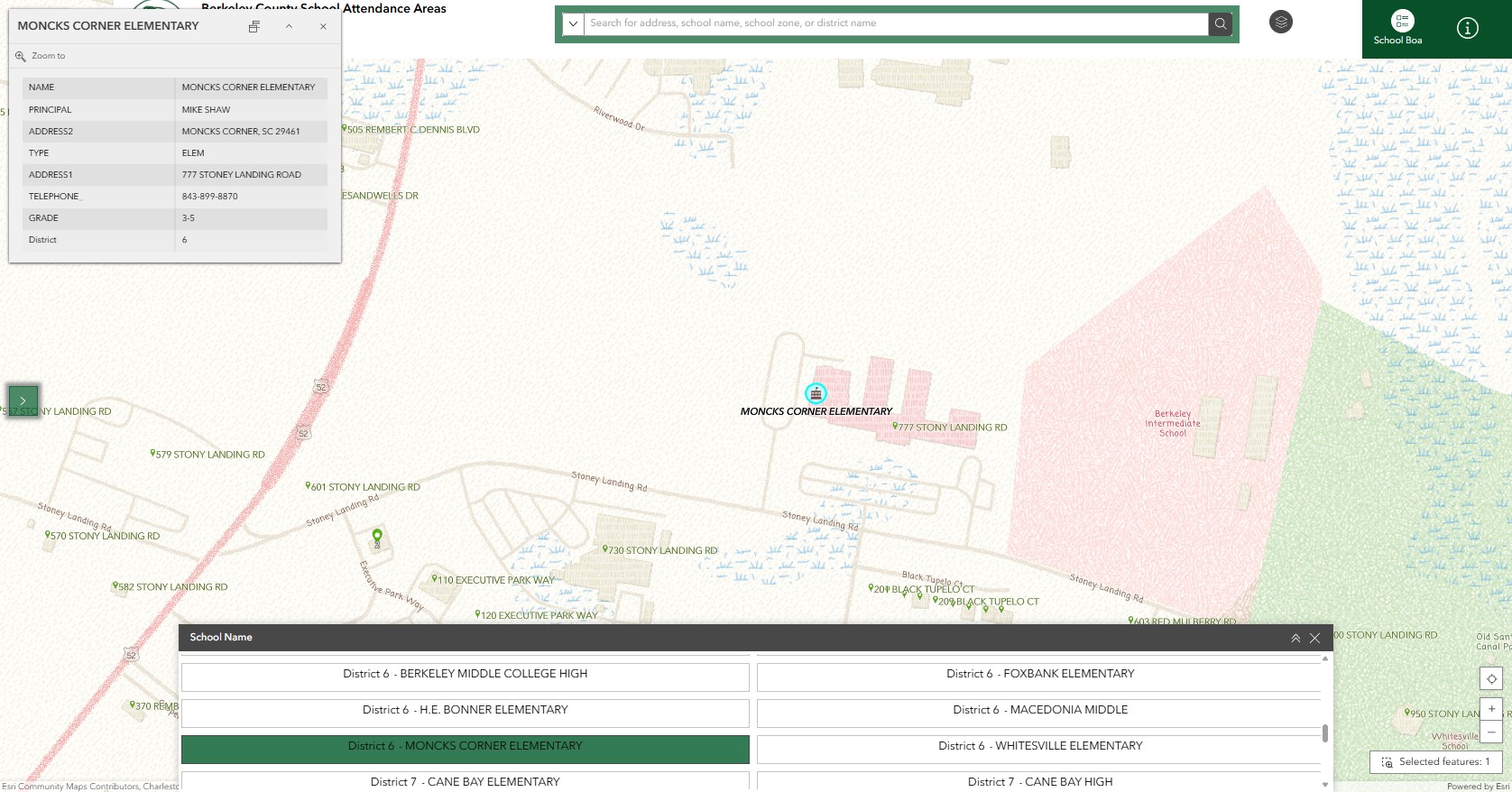Select District 6 Moncks Corner Elementary row
The image size is (1512, 792).
pyautogui.click(x=466, y=750)
